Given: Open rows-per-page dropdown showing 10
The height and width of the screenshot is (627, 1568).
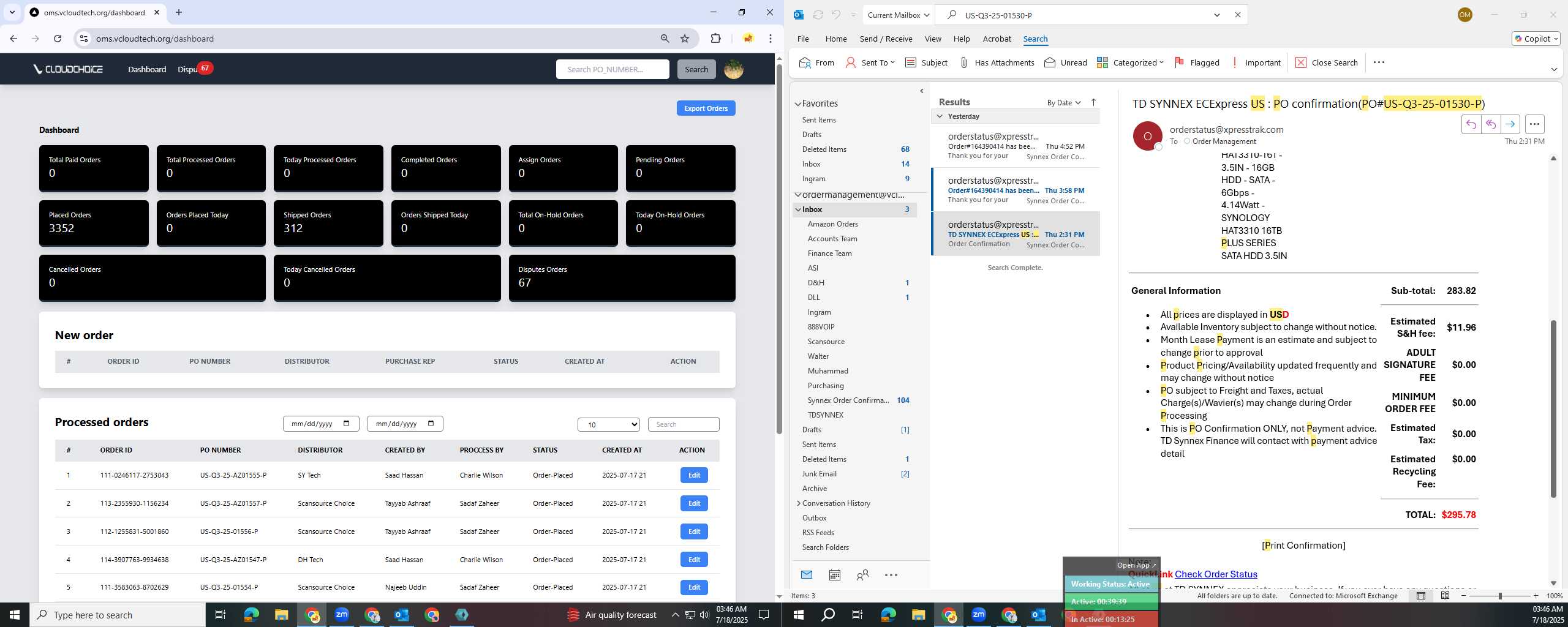Looking at the screenshot, I should 609,424.
